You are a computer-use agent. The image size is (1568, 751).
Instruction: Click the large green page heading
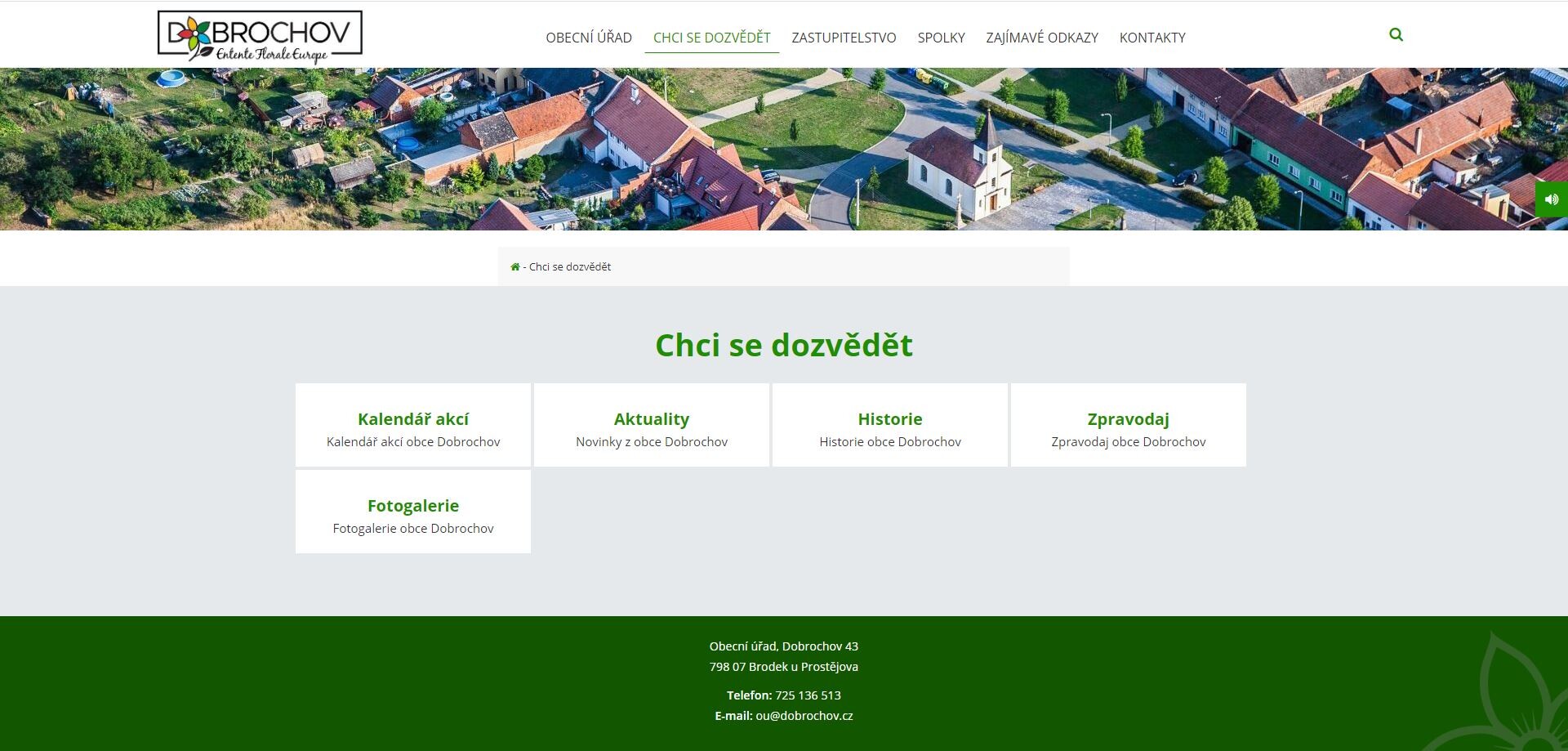coord(784,346)
